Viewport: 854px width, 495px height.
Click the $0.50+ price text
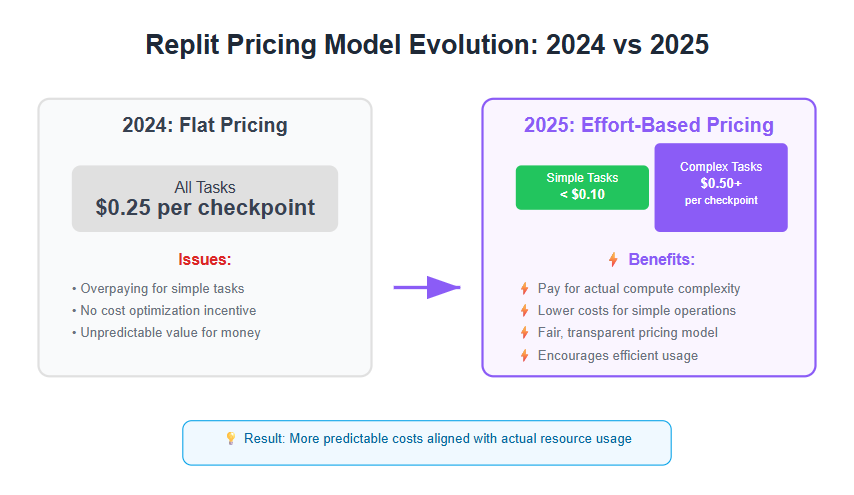point(721,184)
